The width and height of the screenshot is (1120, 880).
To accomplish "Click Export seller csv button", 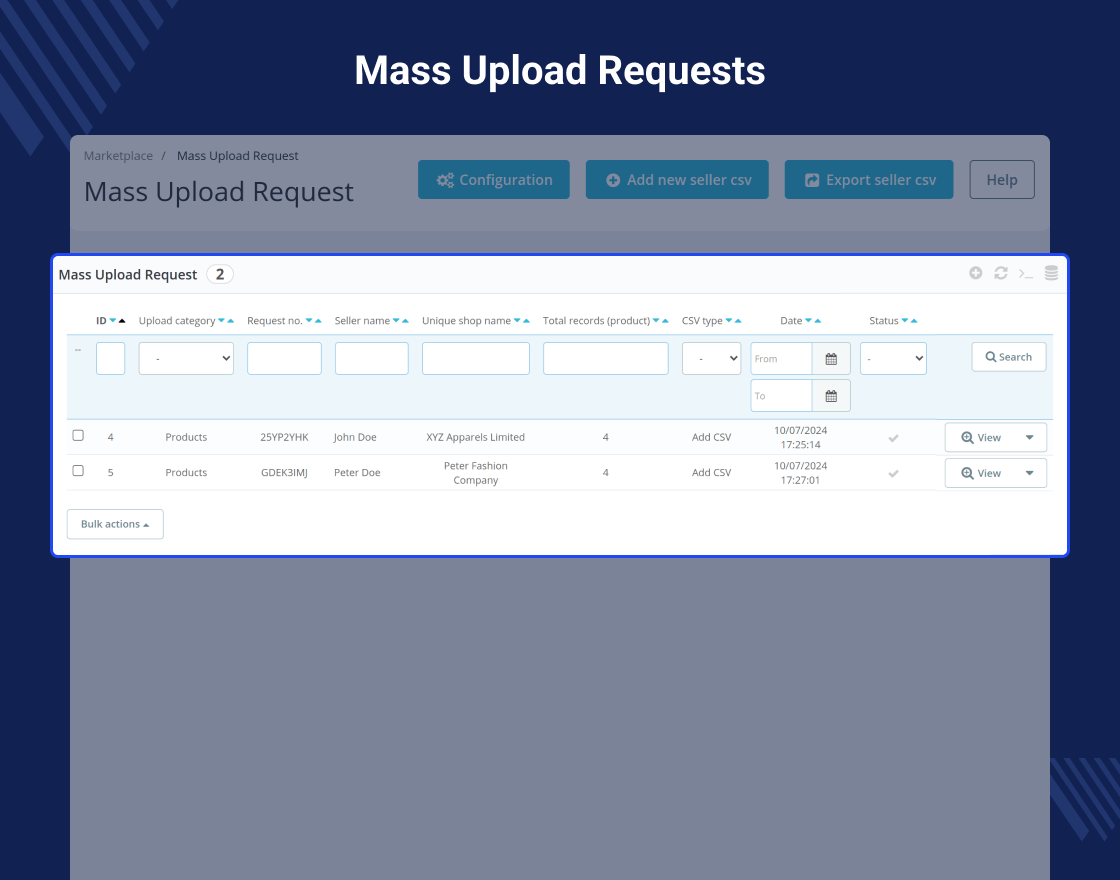I will [x=869, y=180].
